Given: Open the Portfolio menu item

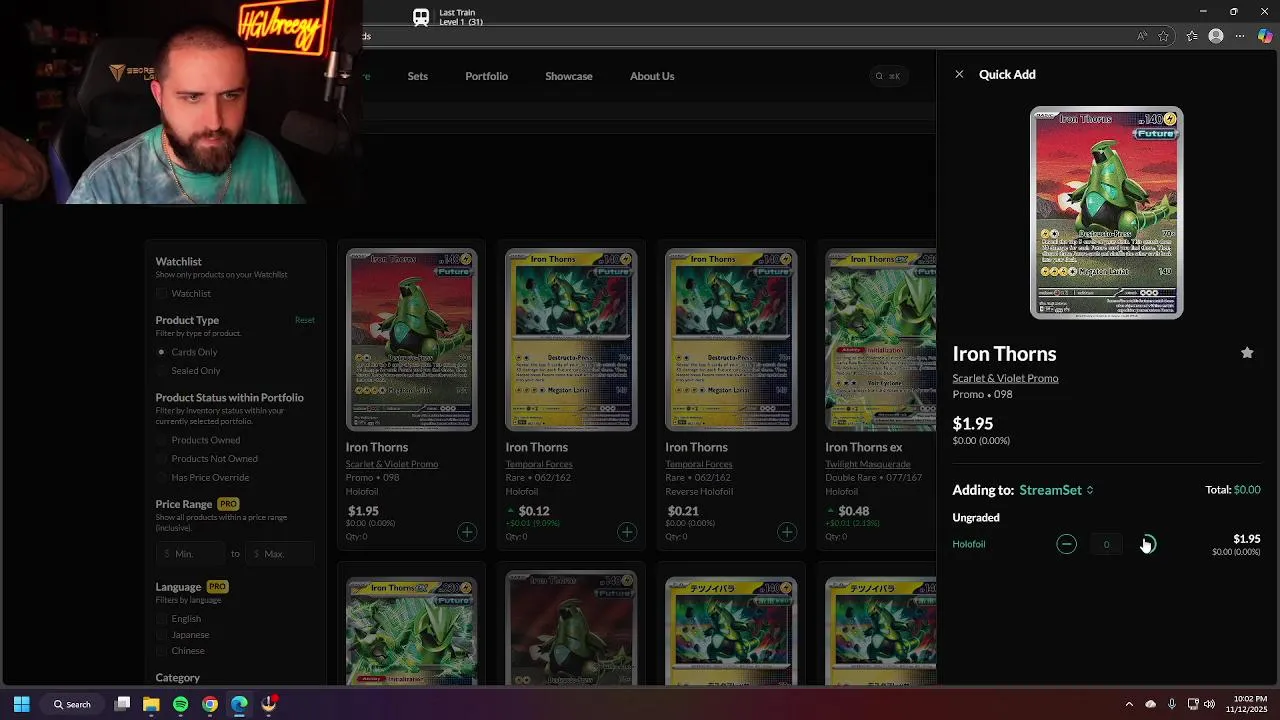Looking at the screenshot, I should coord(486,76).
